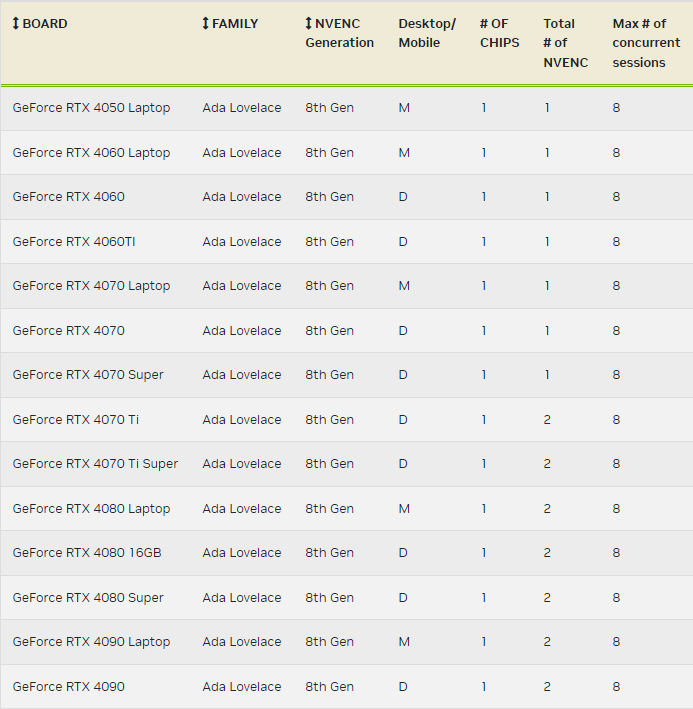Select GeForce RTX 4050 Laptop board cell
This screenshot has height=709, width=693.
coord(91,108)
